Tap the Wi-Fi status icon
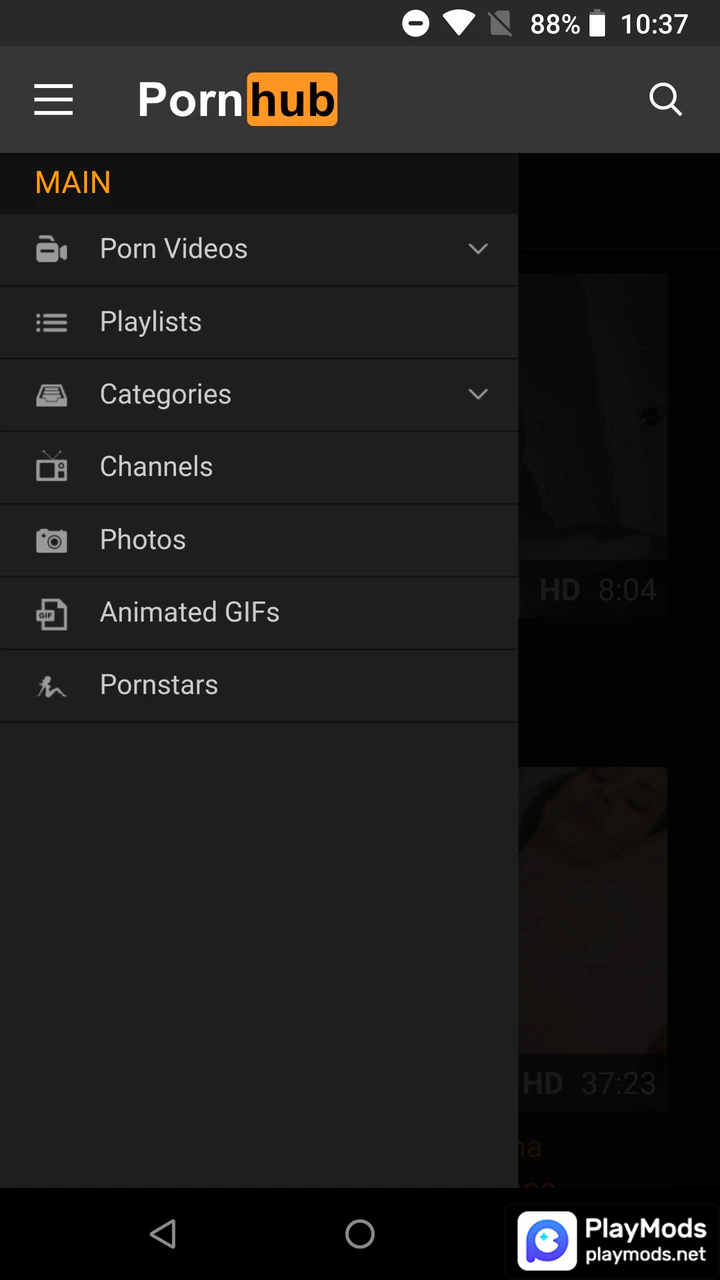Viewport: 720px width, 1280px height. tap(459, 23)
